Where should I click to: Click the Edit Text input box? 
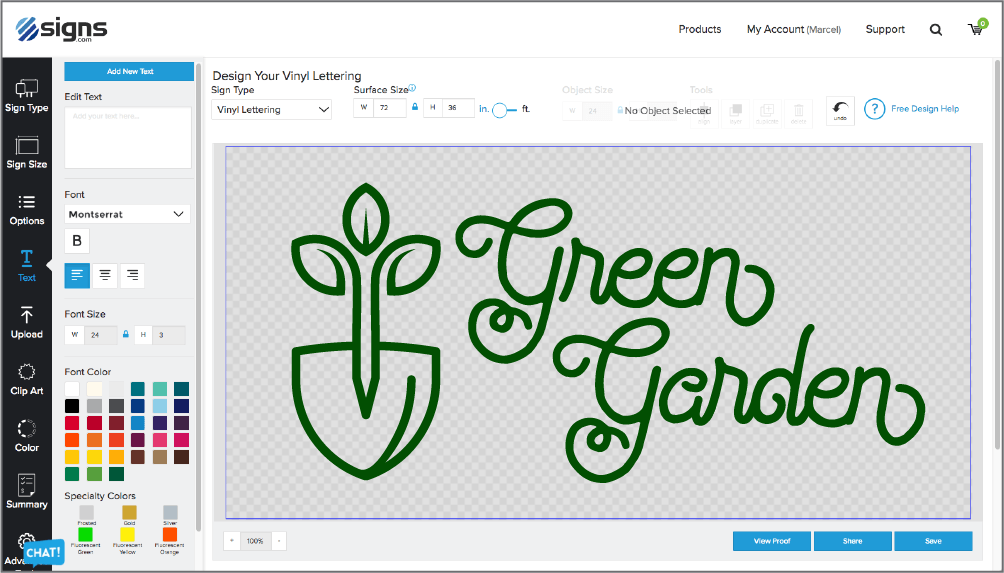pos(128,138)
